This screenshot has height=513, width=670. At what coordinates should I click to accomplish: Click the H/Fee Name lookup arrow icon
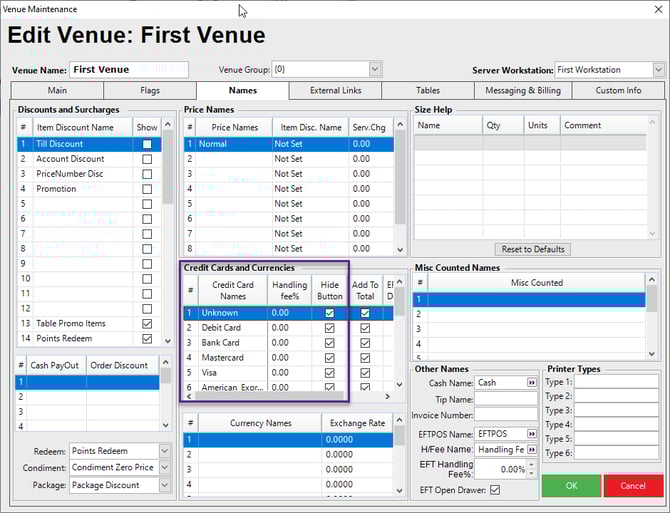(532, 450)
